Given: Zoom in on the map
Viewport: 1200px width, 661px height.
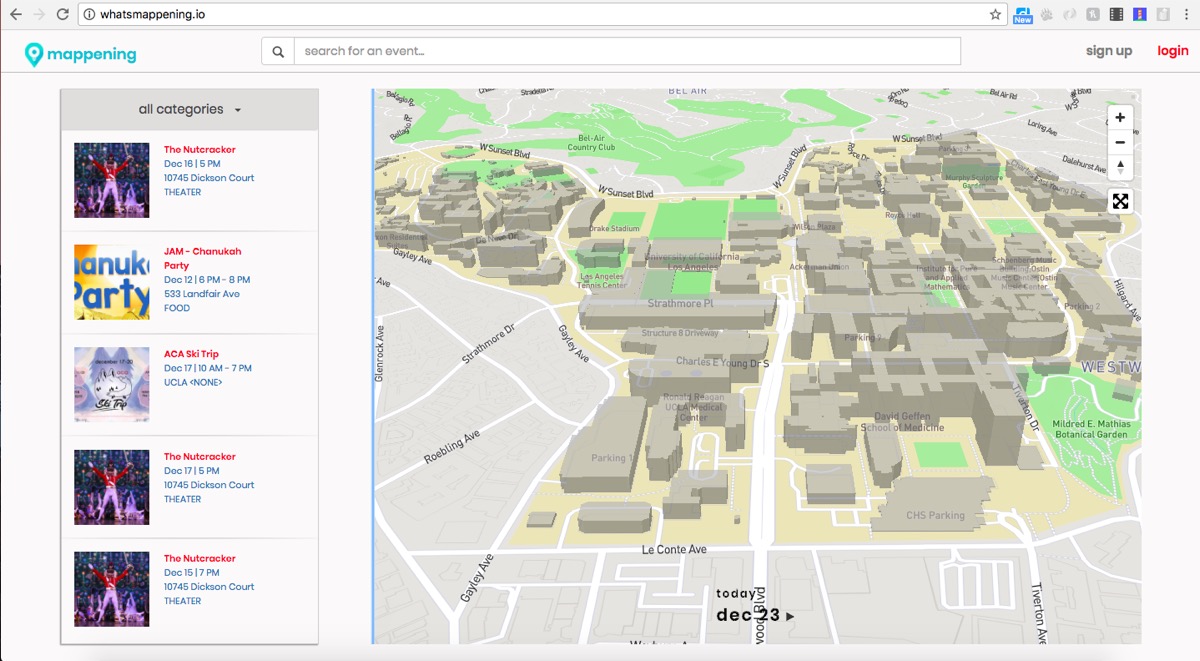Looking at the screenshot, I should (1120, 117).
